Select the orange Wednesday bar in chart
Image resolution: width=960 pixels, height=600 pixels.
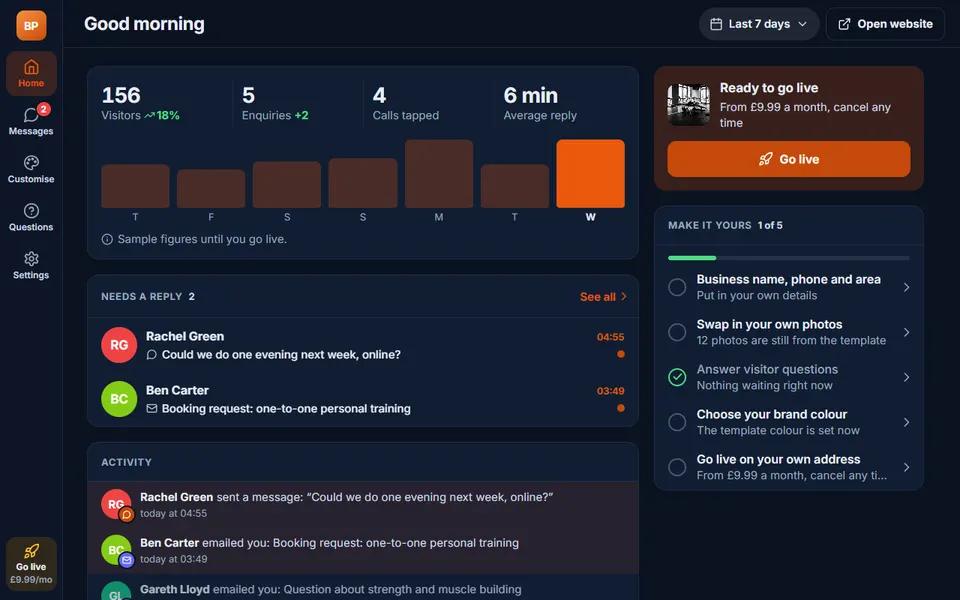coord(590,173)
